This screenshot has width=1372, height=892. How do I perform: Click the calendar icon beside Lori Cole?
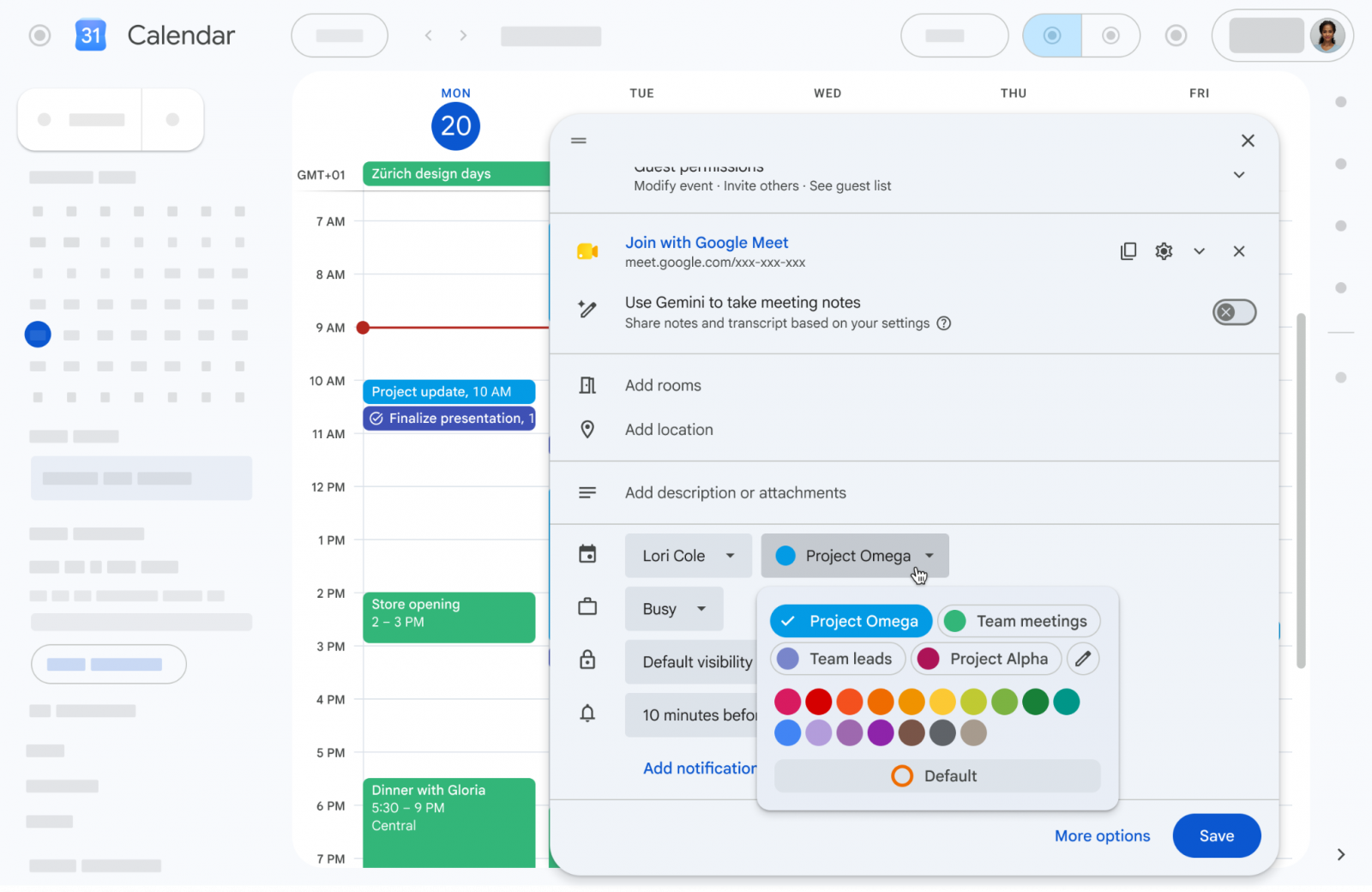[x=587, y=554]
